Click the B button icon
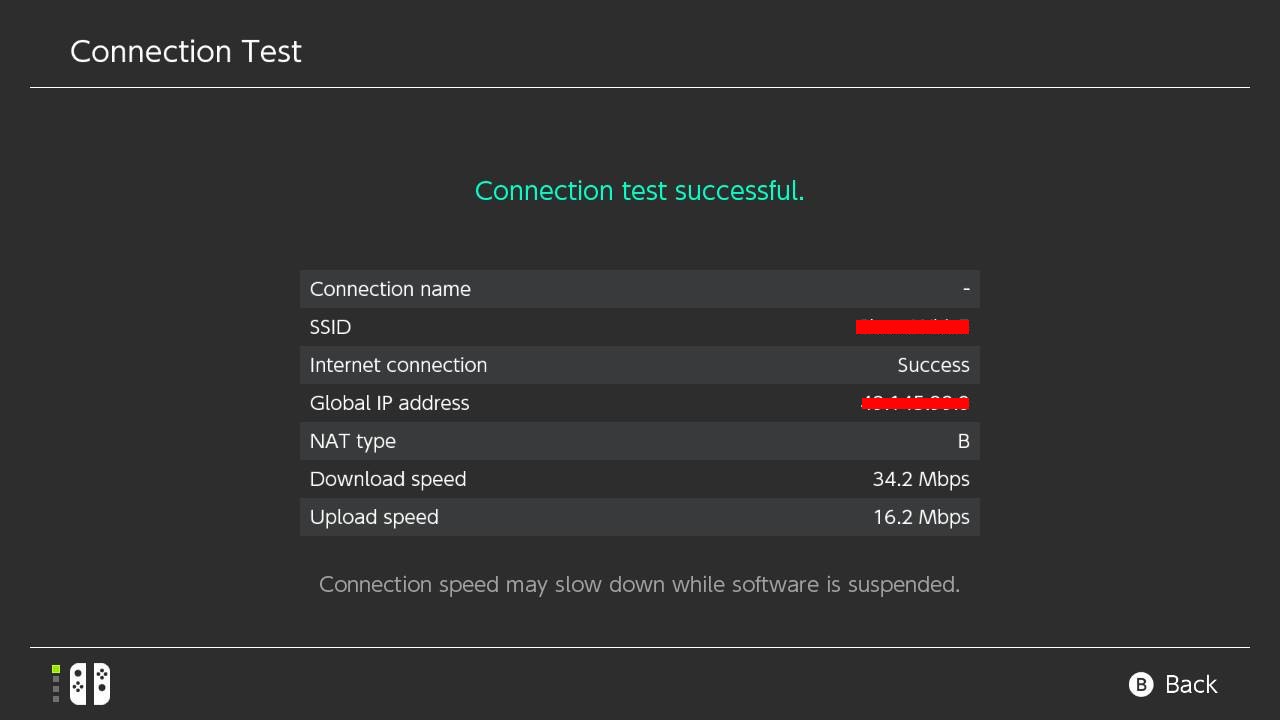Image resolution: width=1280 pixels, height=720 pixels. (x=1141, y=684)
